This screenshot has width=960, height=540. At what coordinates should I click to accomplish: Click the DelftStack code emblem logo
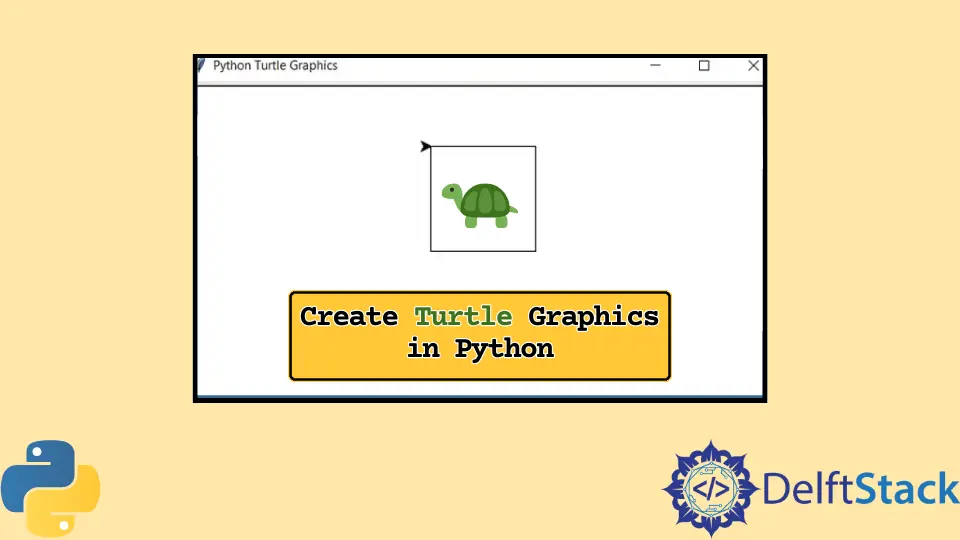coord(710,489)
